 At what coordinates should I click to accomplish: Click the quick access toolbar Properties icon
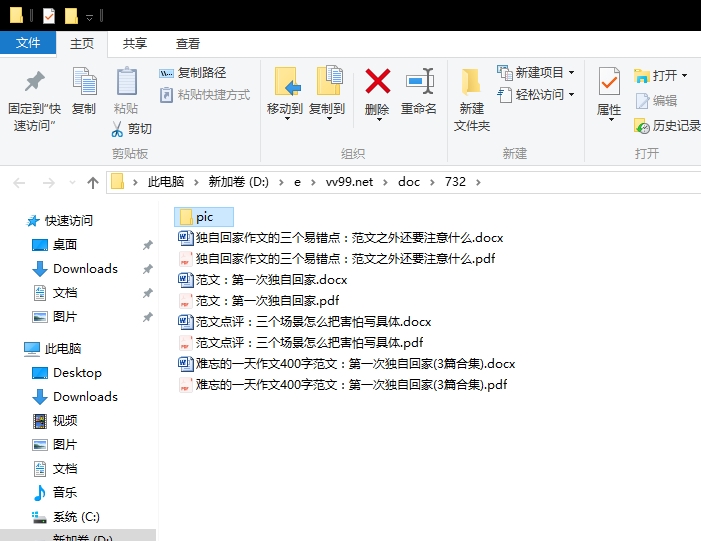48,16
